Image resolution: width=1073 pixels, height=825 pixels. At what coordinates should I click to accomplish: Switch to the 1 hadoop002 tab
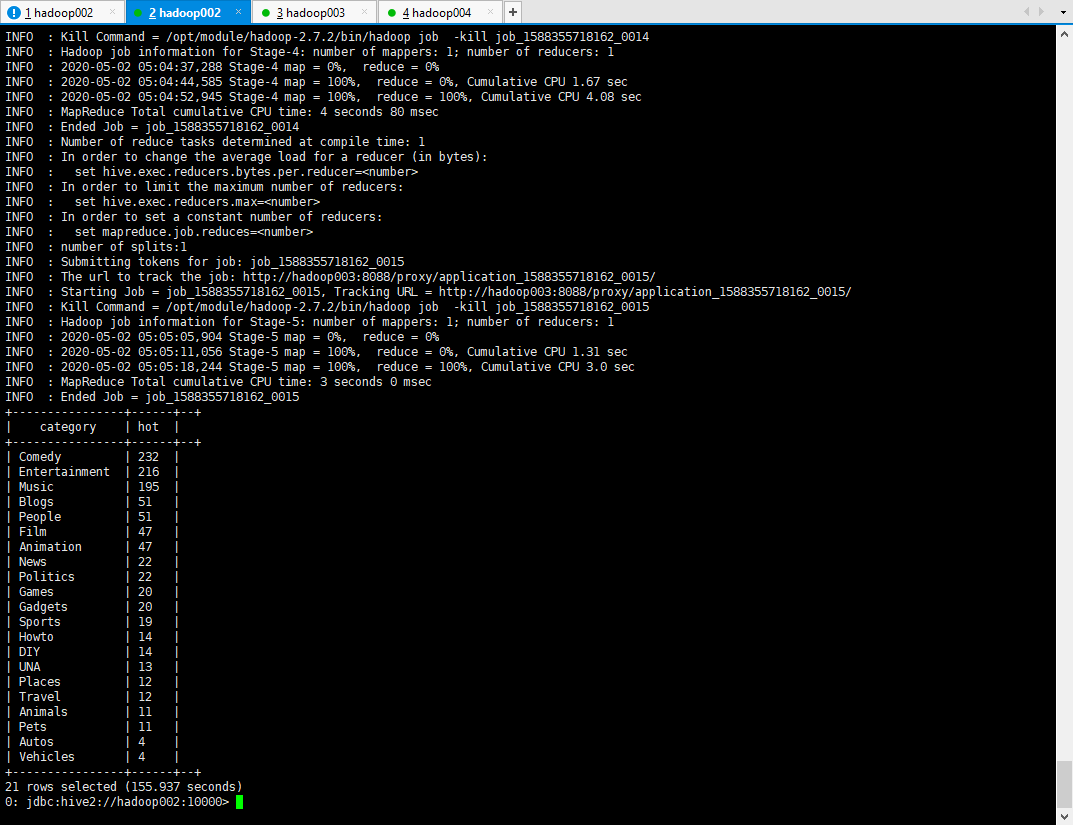[62, 12]
